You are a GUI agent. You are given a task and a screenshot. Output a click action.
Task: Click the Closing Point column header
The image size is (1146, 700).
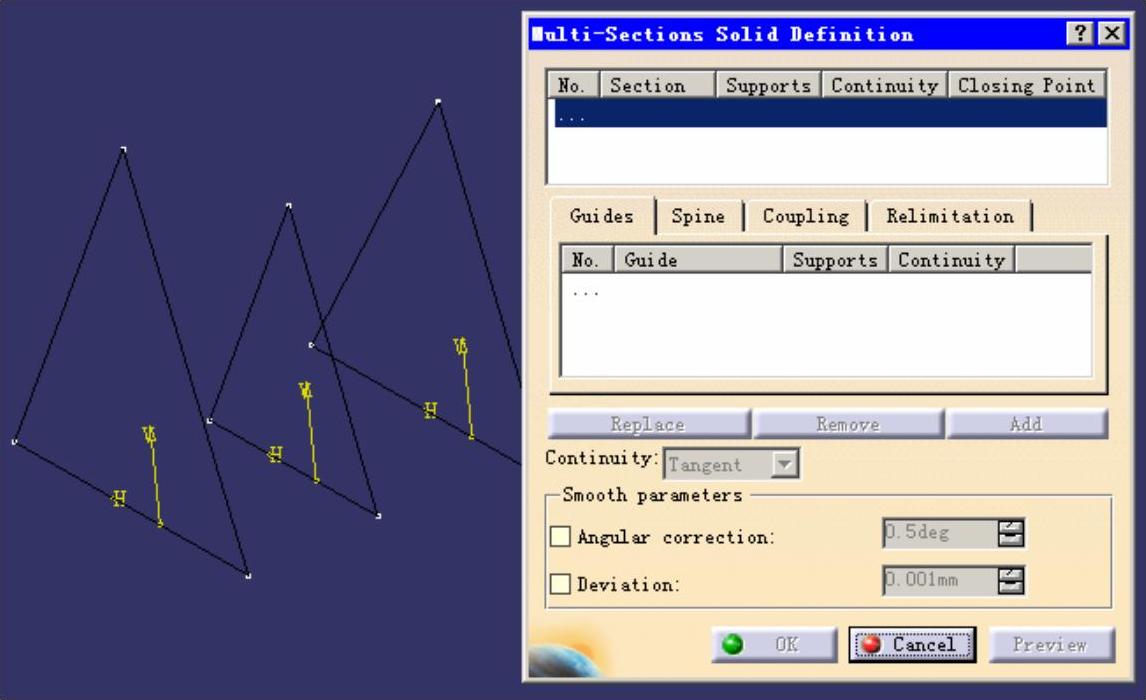point(1027,85)
